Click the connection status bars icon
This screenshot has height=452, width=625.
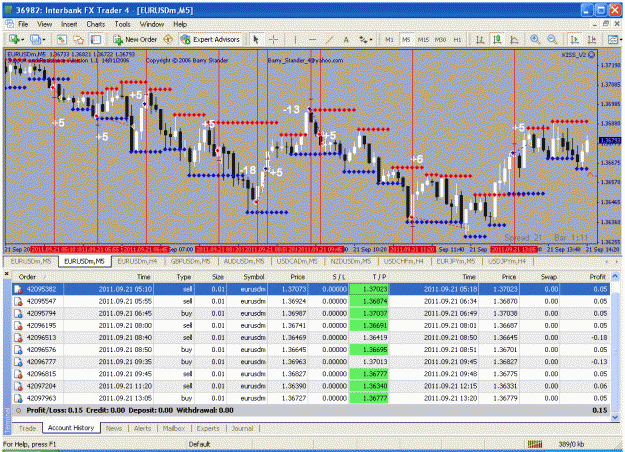point(535,444)
